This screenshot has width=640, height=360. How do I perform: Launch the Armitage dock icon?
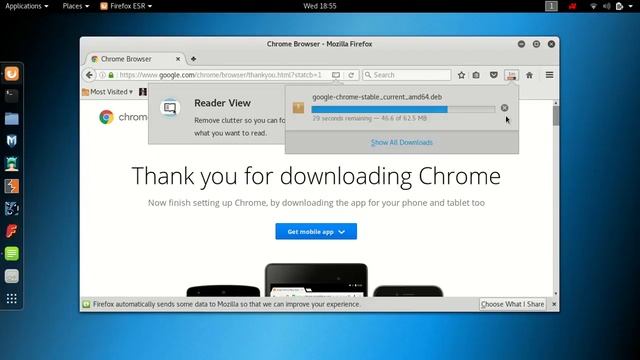[x=11, y=164]
